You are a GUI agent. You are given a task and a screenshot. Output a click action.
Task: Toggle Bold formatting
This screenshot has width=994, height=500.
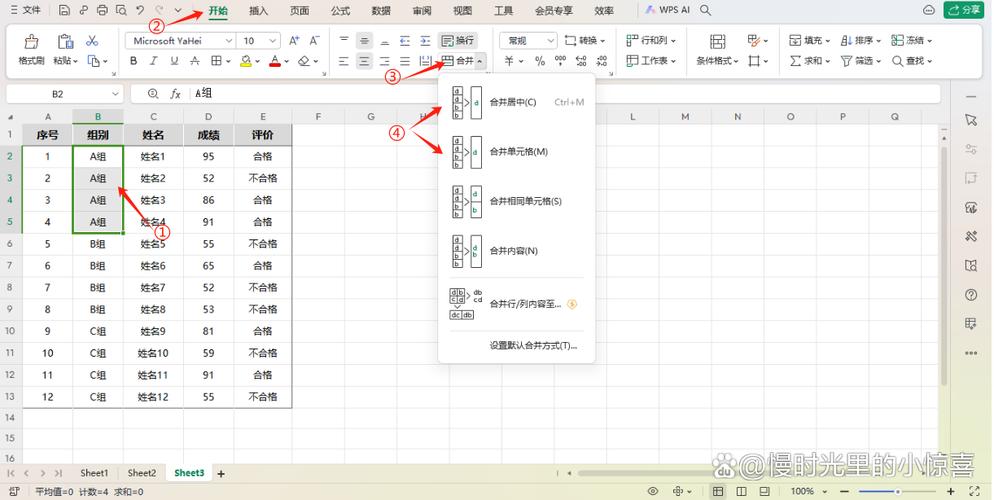pos(133,61)
